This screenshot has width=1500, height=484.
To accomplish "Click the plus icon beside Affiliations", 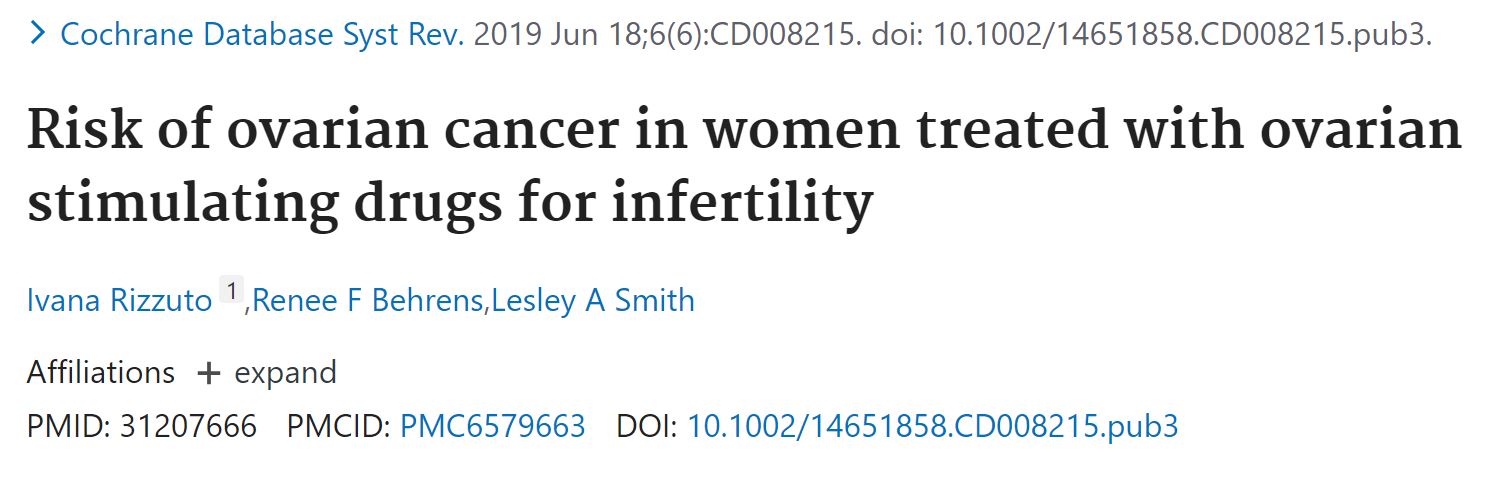I will [x=208, y=374].
